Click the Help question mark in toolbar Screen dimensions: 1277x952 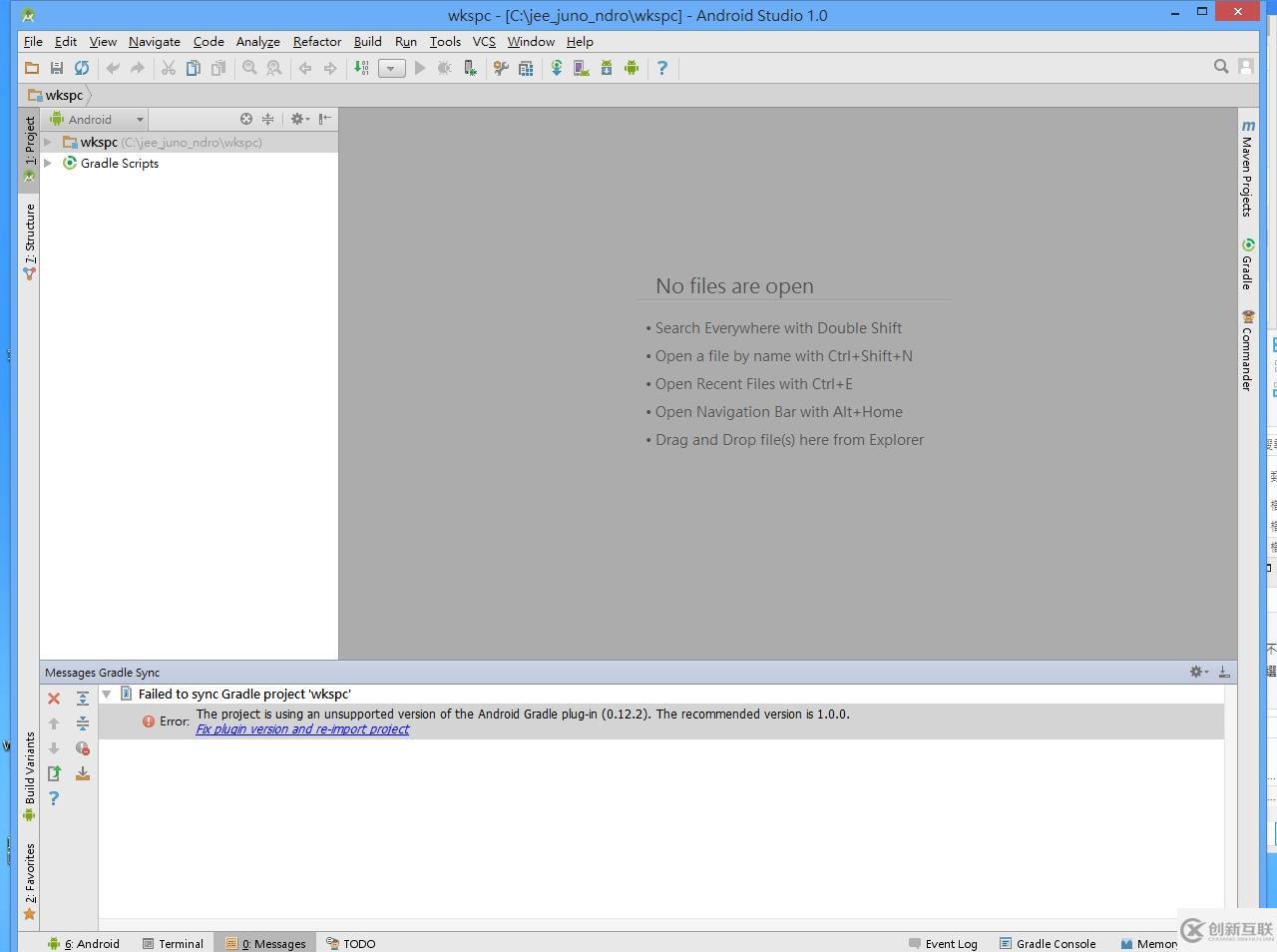point(662,68)
